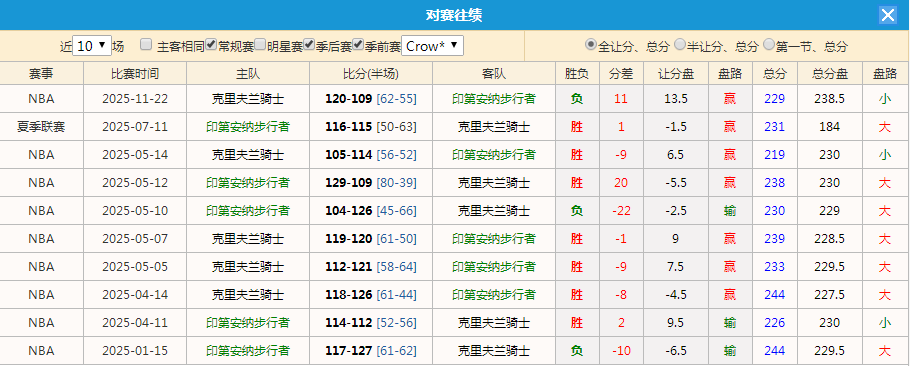Screen dimensions: 910x366
Task: Enable the 明星赛 checkbox
Action: point(260,45)
